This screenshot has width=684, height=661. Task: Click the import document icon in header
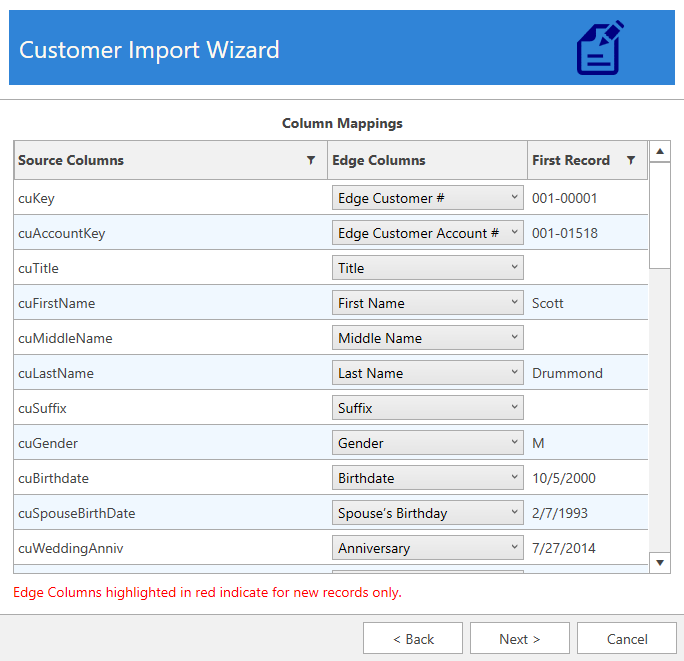600,48
